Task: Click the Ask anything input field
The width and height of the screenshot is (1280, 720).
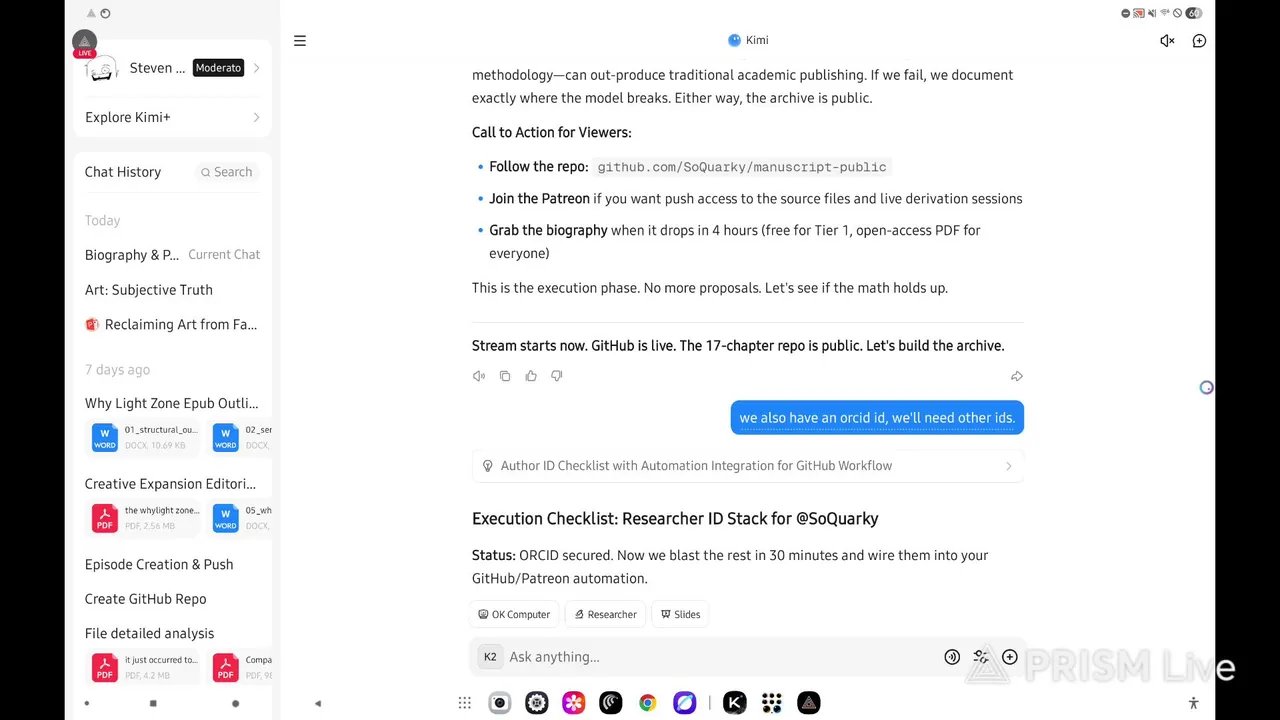Action: [720, 657]
